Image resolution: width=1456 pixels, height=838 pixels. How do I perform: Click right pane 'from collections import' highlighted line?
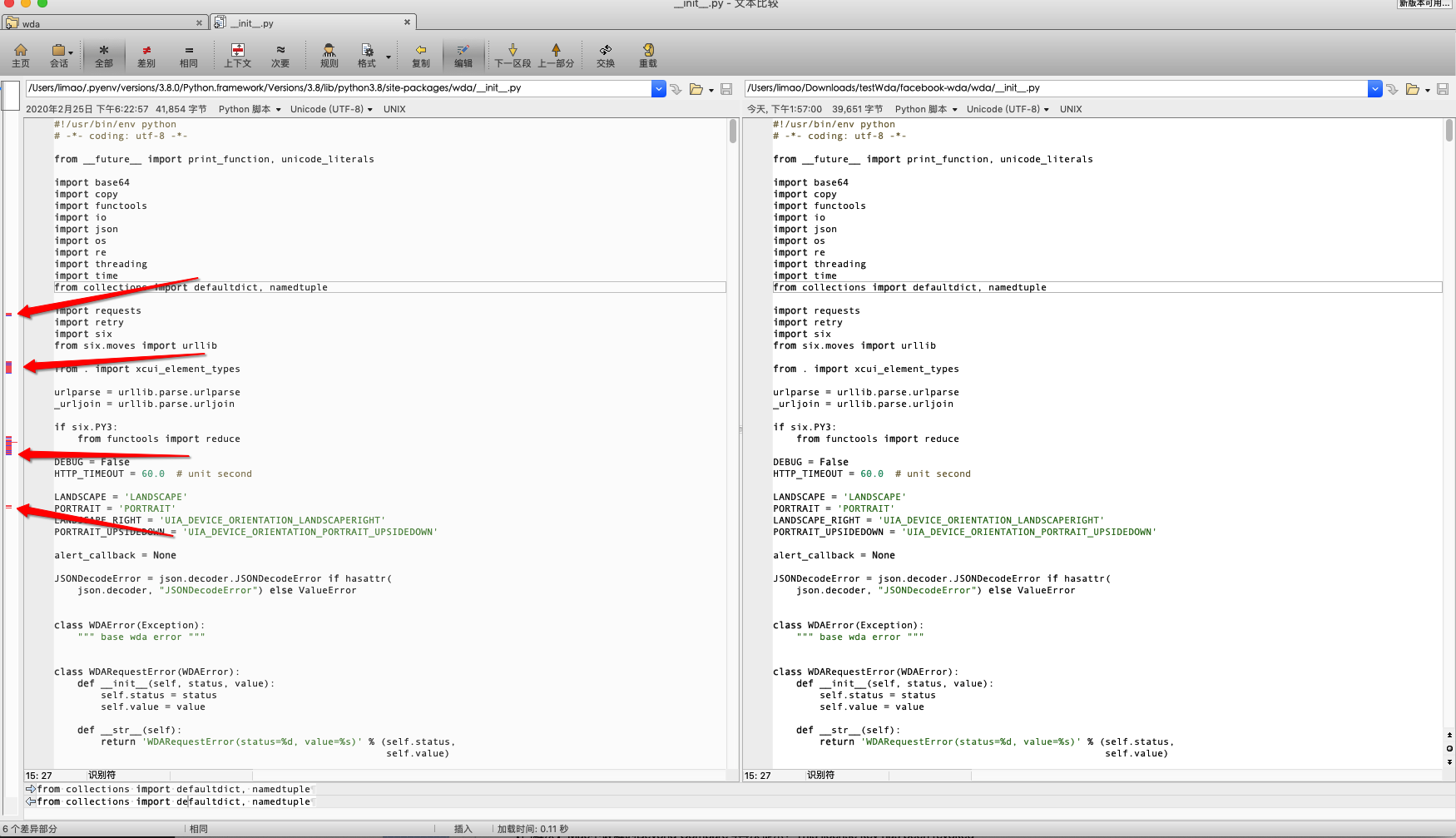click(1107, 287)
